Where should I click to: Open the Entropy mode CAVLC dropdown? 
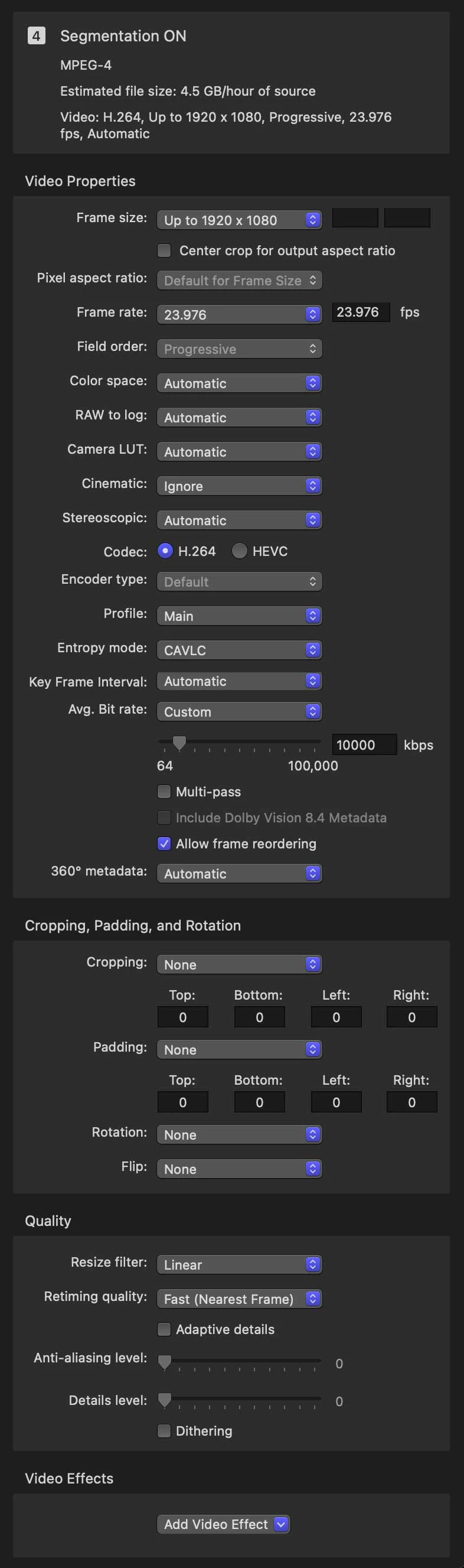click(x=239, y=649)
